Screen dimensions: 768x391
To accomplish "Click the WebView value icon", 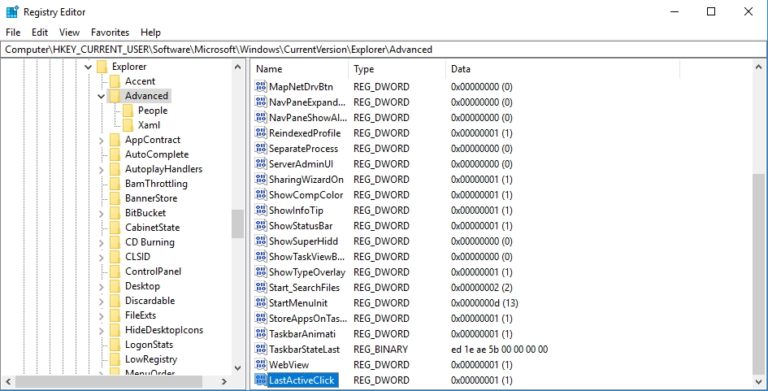I will click(x=261, y=365).
